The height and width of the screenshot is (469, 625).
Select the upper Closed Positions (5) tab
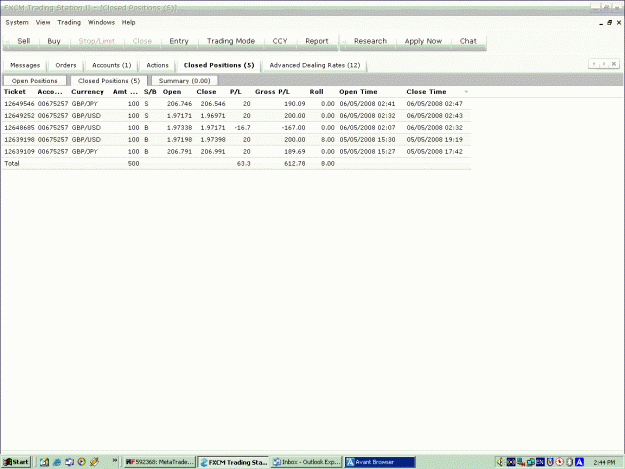pyautogui.click(x=219, y=65)
